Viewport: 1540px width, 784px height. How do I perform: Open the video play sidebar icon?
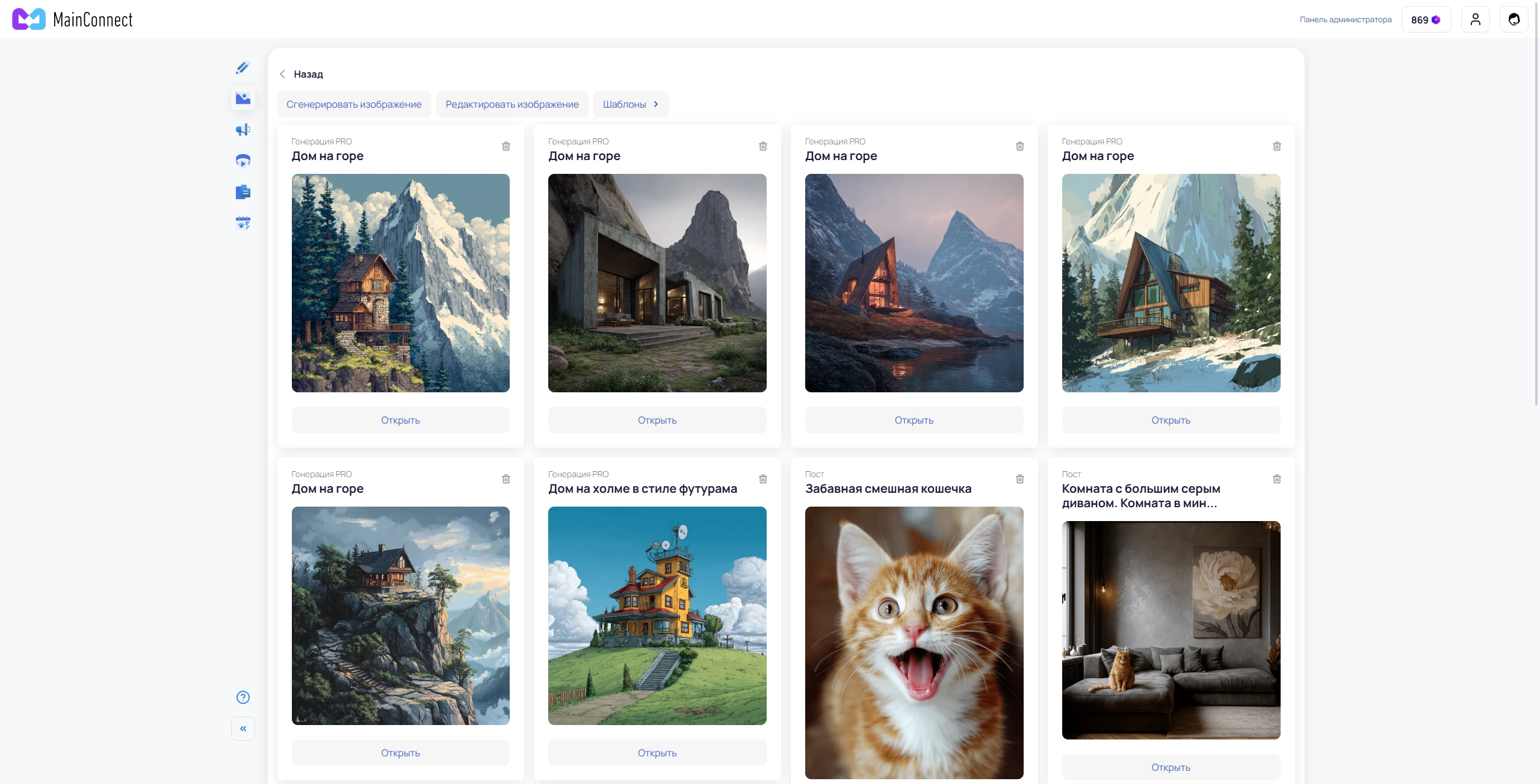tap(243, 161)
